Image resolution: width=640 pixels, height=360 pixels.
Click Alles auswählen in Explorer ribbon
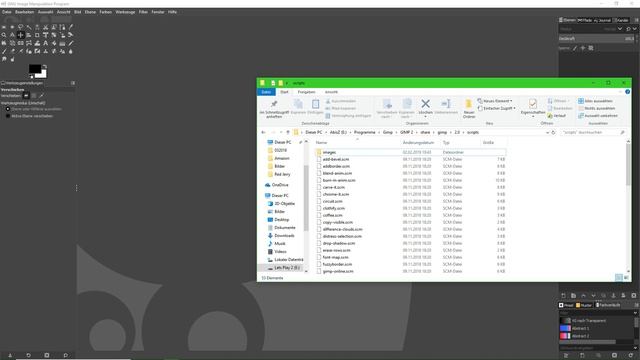595,101
